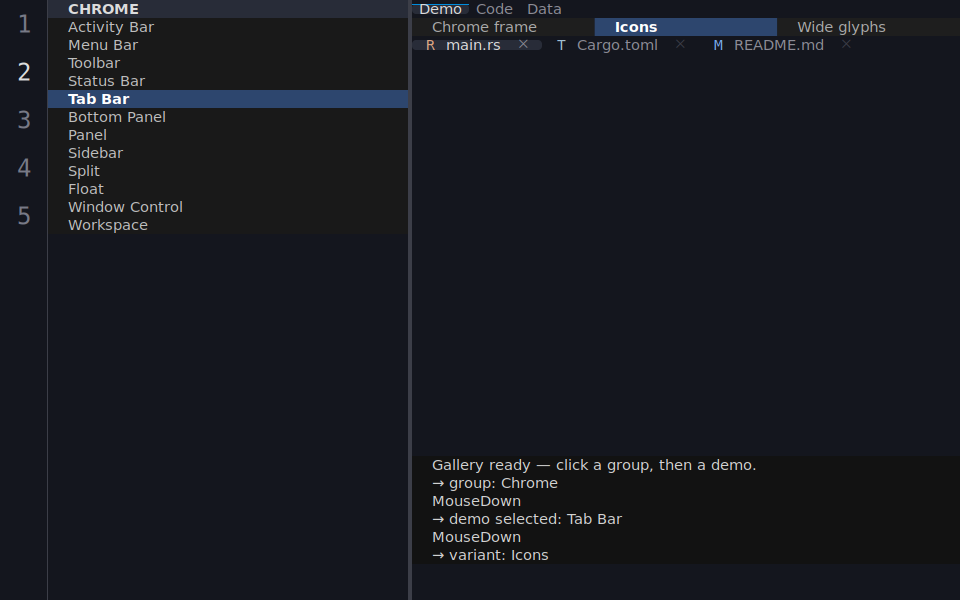Image resolution: width=960 pixels, height=600 pixels.
Task: Open the Window Control demo
Action: (228, 207)
